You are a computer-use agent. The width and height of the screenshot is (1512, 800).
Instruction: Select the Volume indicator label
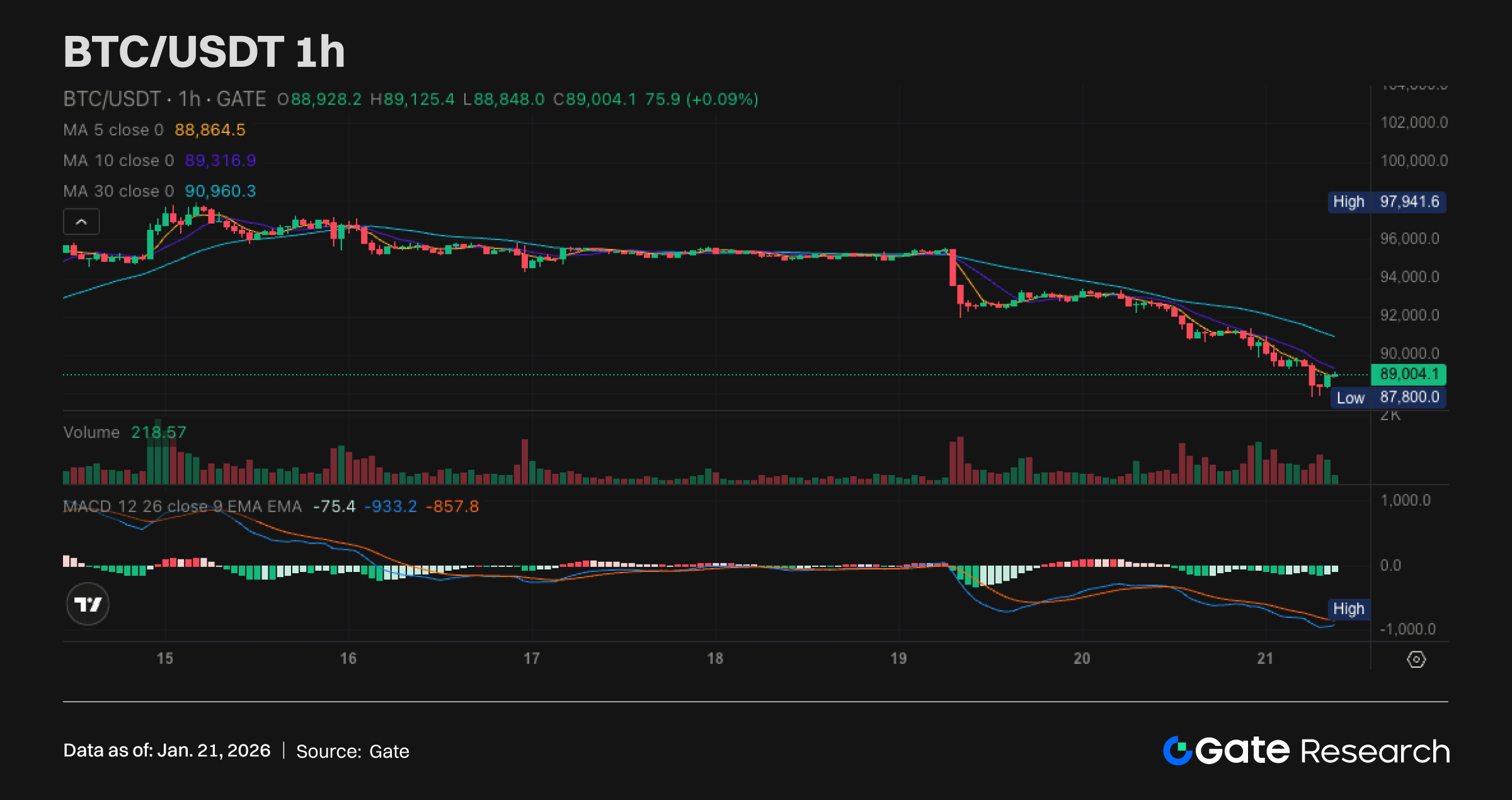pos(91,432)
